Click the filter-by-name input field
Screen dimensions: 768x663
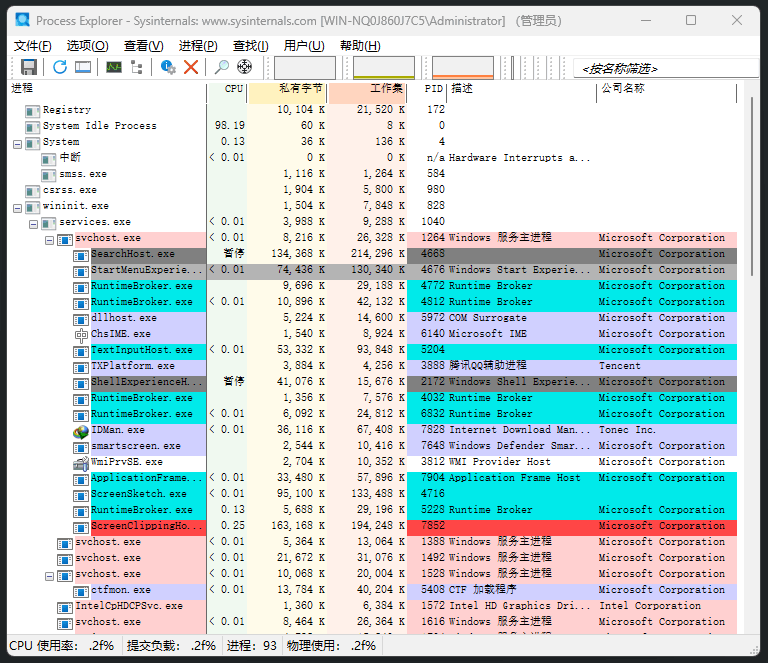[x=660, y=68]
